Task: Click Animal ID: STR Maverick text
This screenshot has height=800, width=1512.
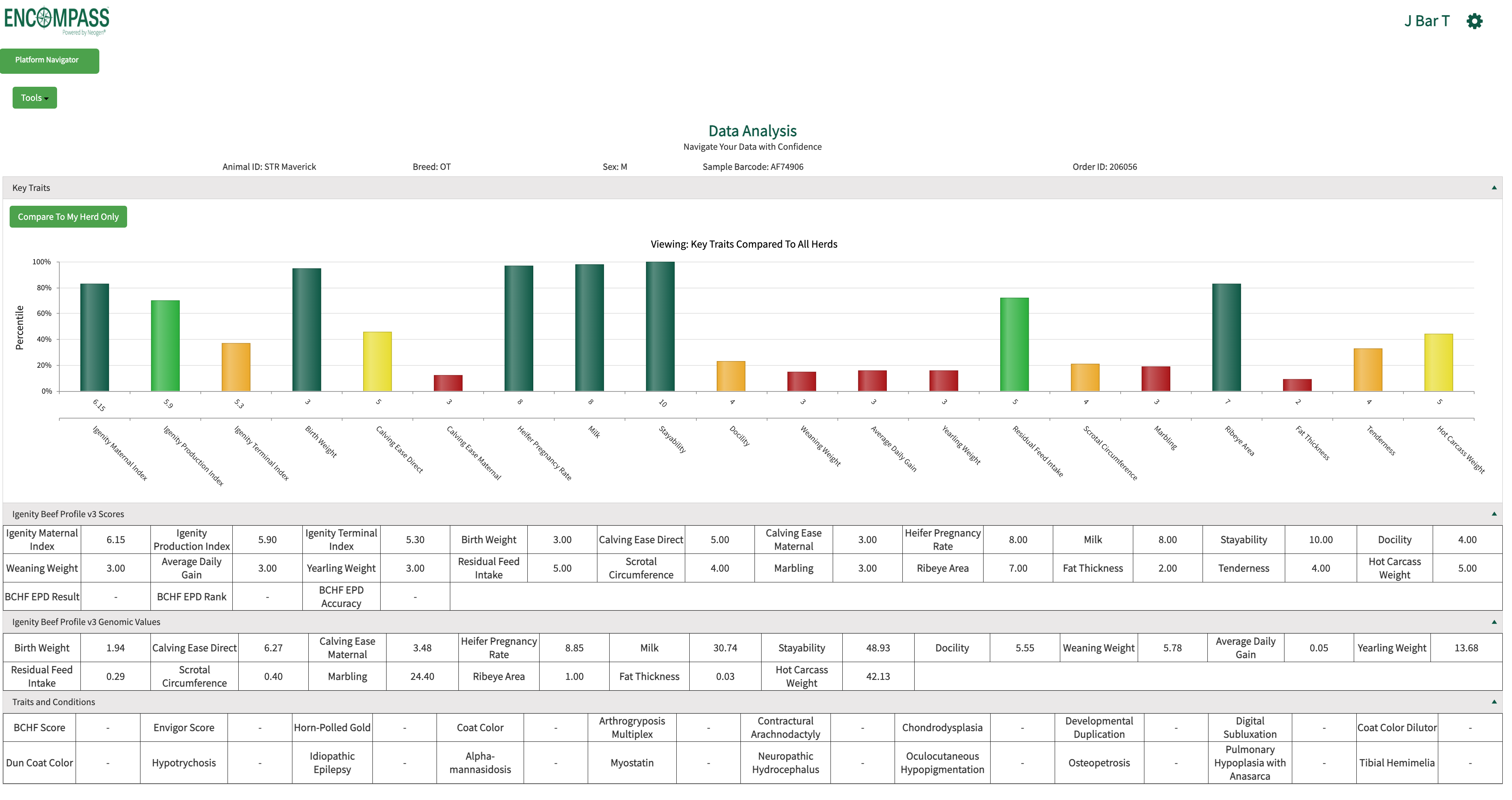Action: click(x=269, y=167)
